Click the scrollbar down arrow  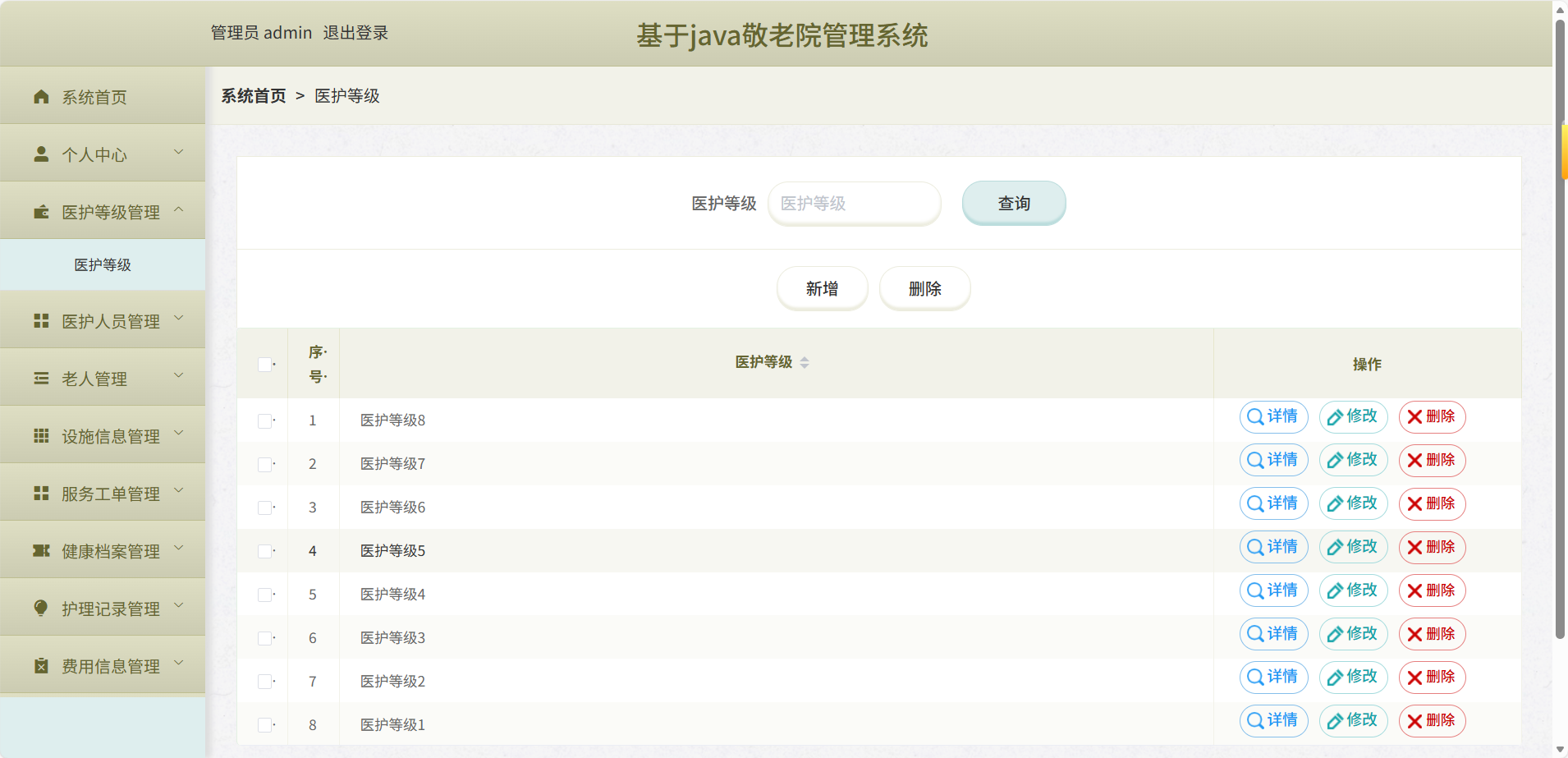(1560, 749)
